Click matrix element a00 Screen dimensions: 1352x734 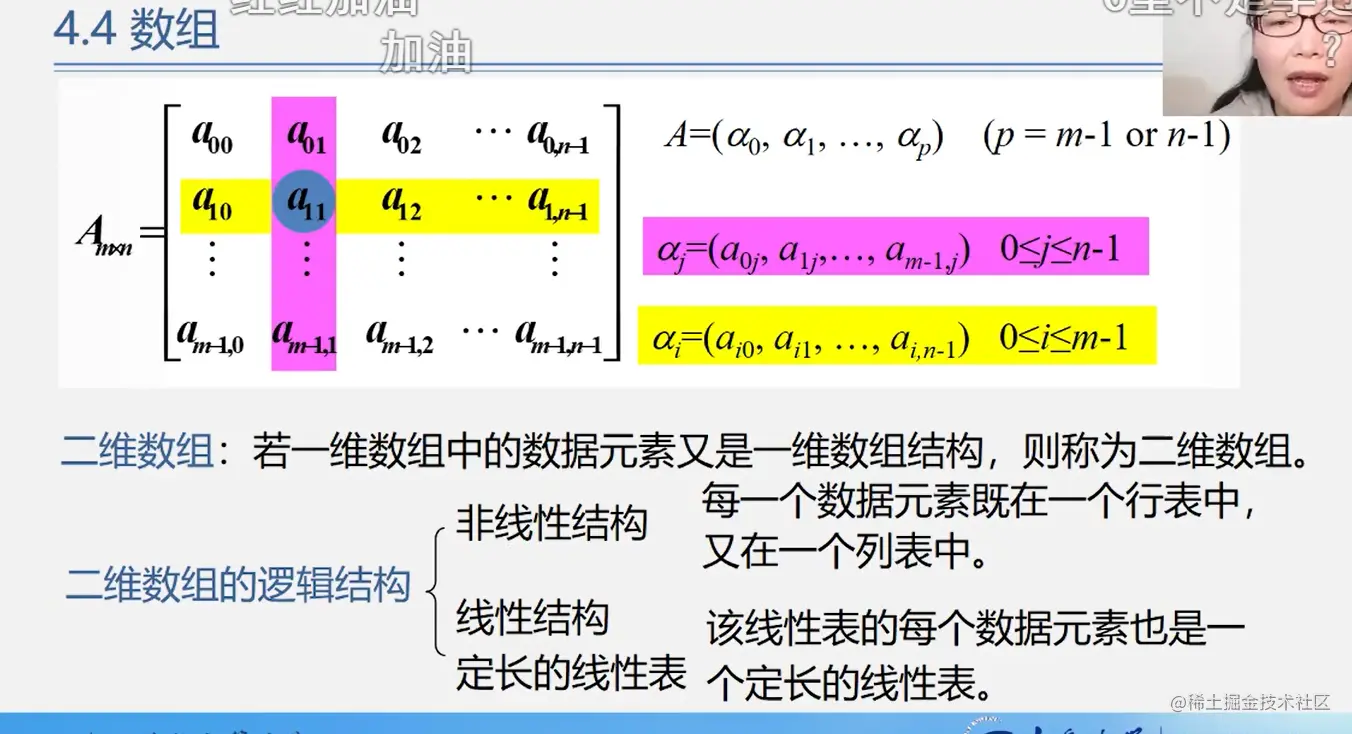point(212,136)
